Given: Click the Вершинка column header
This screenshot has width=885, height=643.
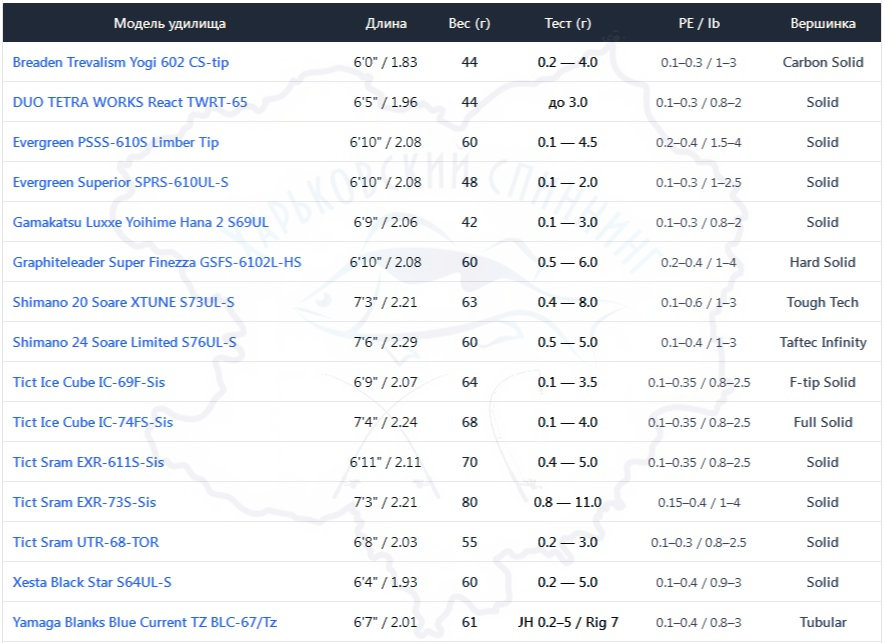Looking at the screenshot, I should [822, 22].
